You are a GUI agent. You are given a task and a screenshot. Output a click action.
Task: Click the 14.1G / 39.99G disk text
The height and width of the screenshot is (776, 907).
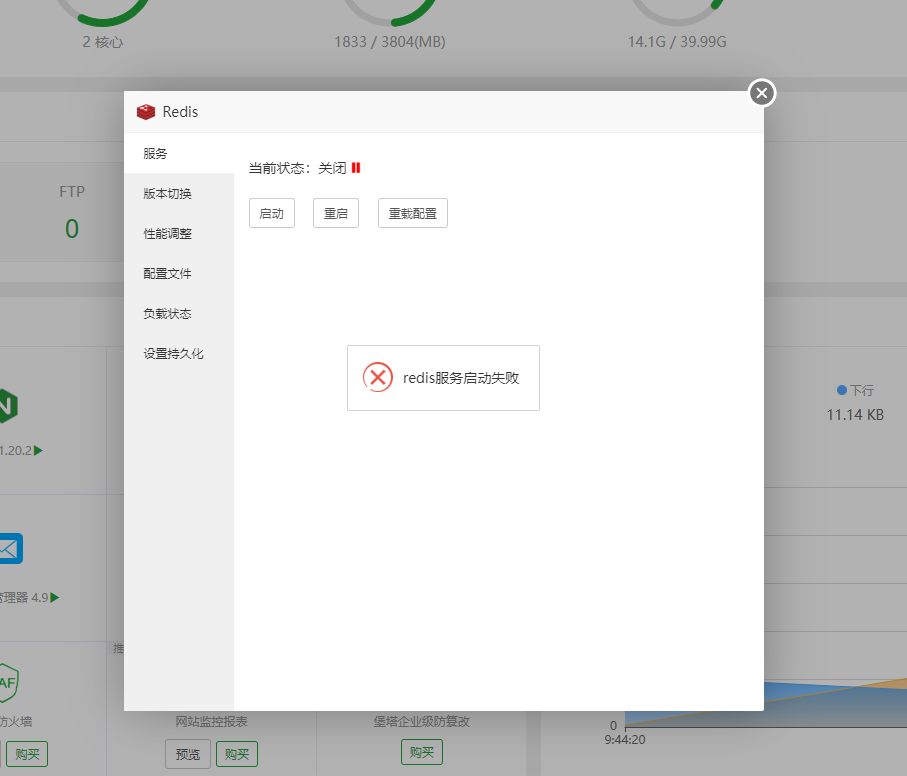pos(677,42)
